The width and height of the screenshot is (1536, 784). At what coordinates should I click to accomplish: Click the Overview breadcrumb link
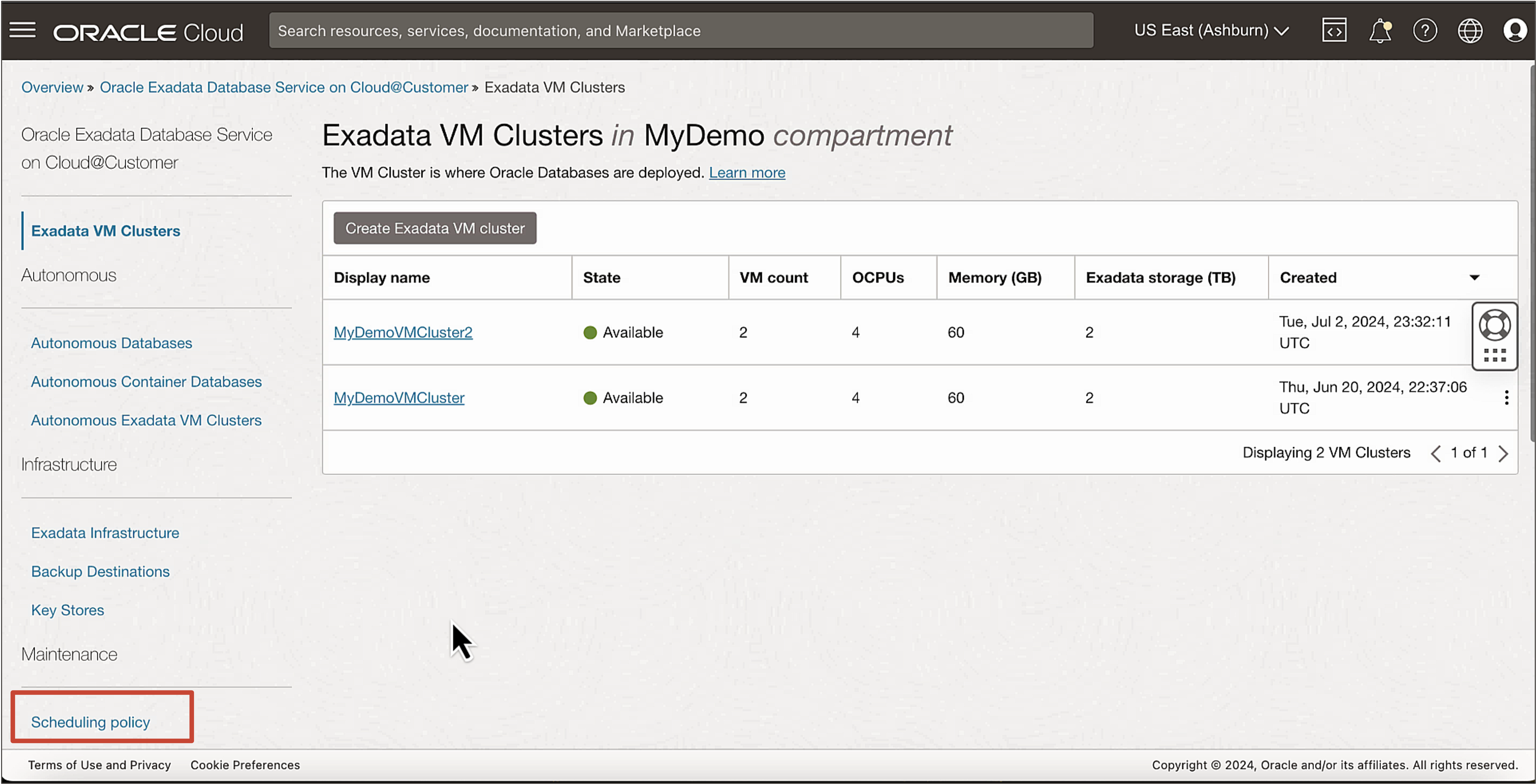tap(52, 88)
